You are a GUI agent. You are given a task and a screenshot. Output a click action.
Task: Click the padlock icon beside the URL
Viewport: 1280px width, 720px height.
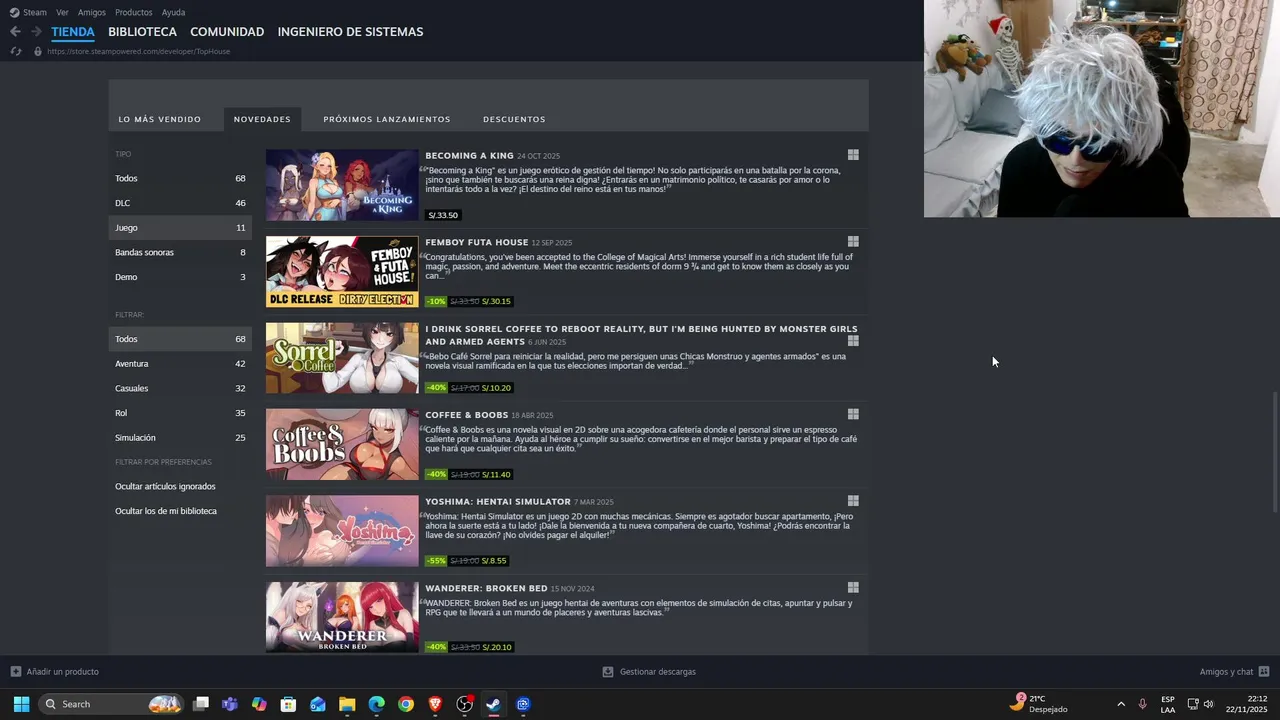(38, 51)
